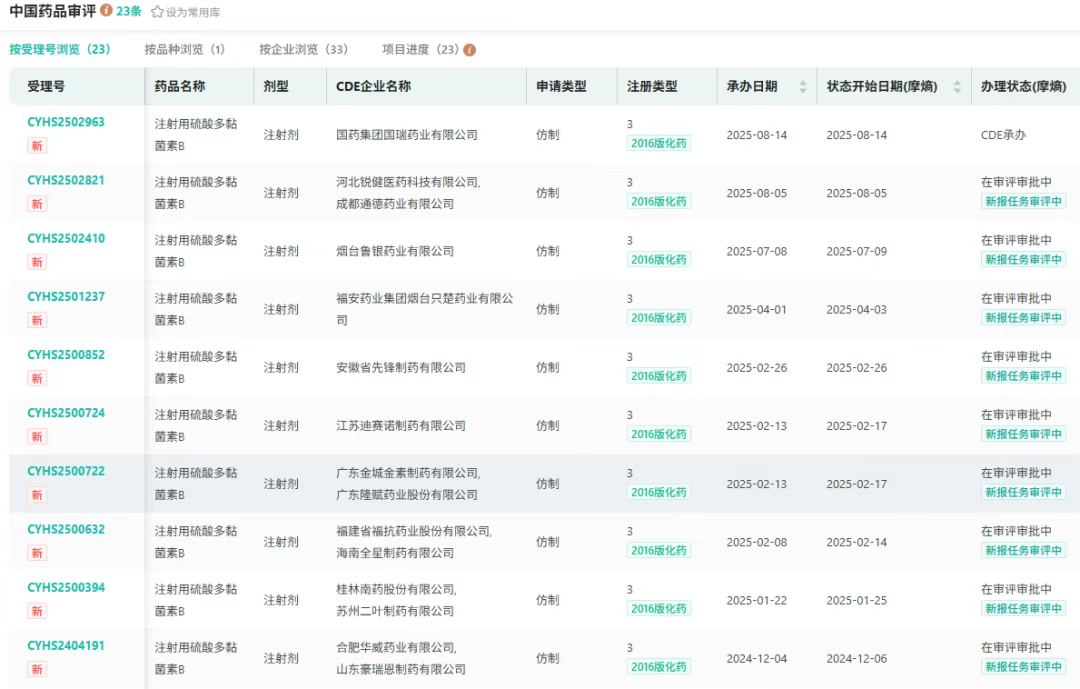Image resolution: width=1080 pixels, height=689 pixels.
Task: Switch to the 按企业浏览 (33) tab
Action: coord(303,49)
